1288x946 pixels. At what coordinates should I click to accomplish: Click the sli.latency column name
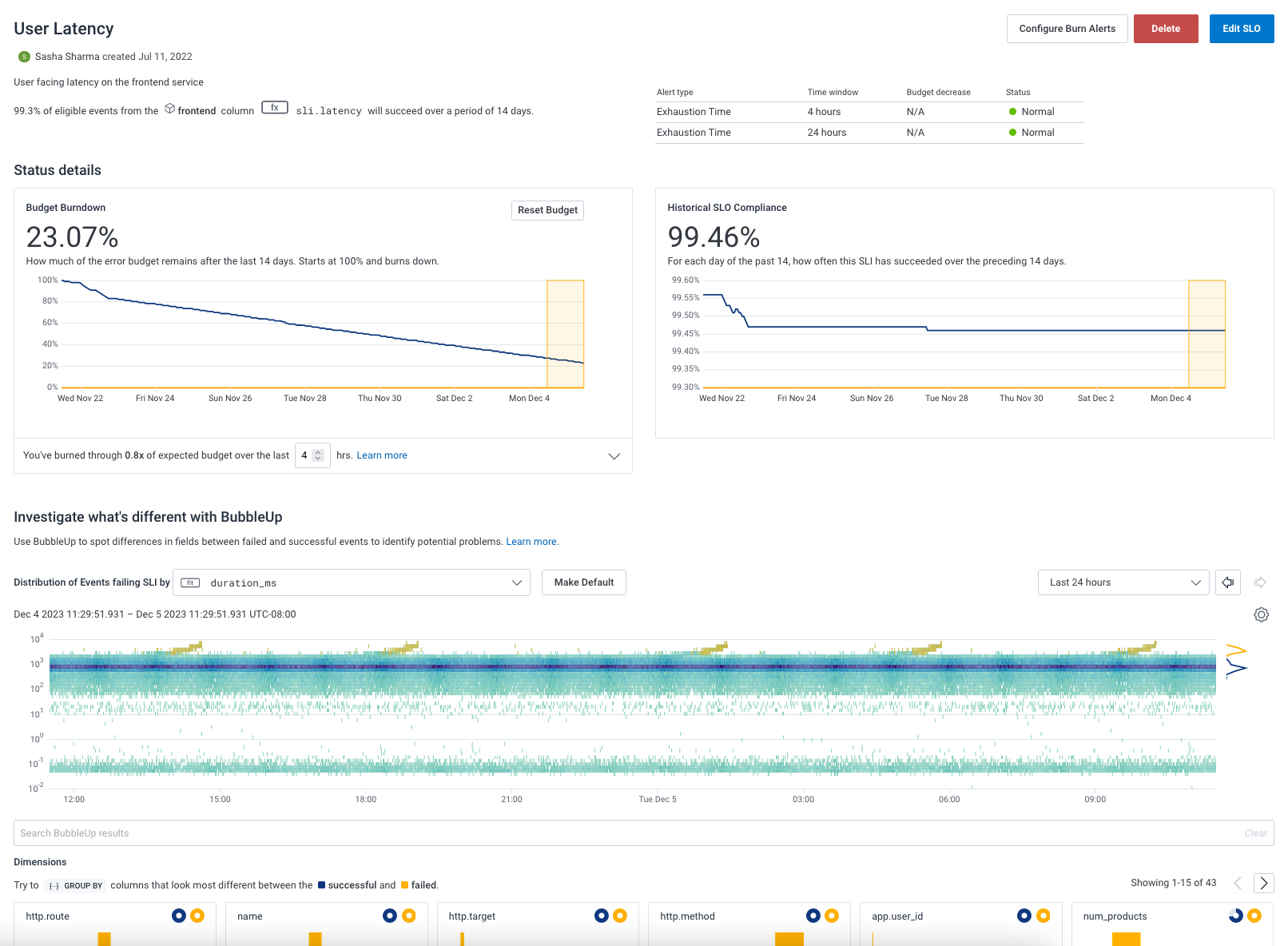coord(328,111)
